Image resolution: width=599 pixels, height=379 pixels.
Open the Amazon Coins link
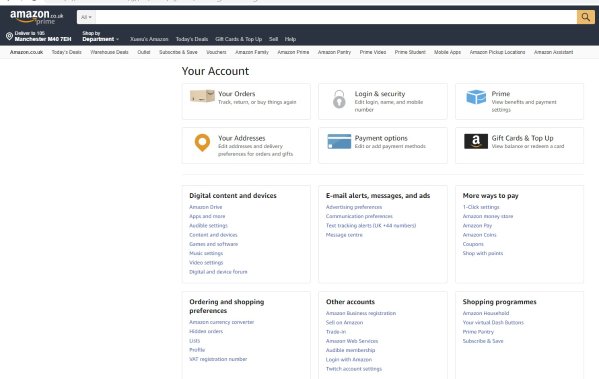[x=479, y=235]
